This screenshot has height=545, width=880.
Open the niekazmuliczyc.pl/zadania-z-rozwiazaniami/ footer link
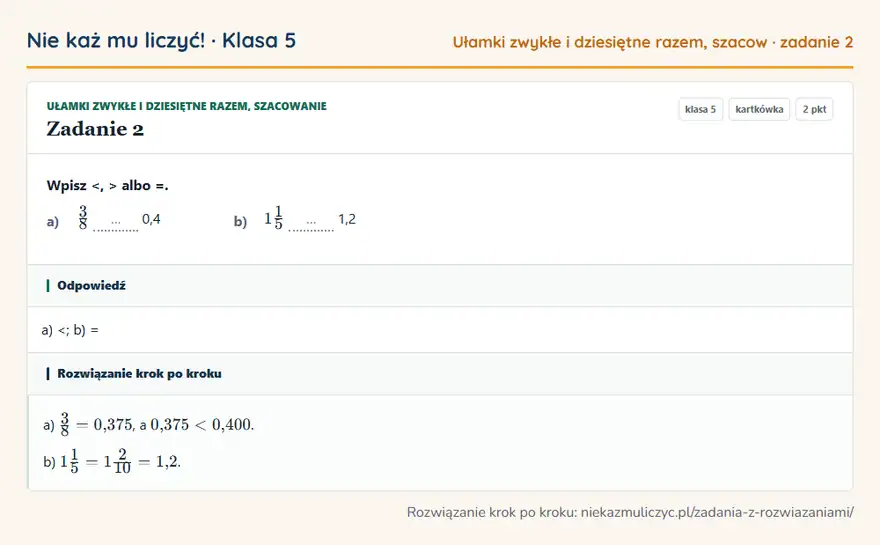[717, 512]
